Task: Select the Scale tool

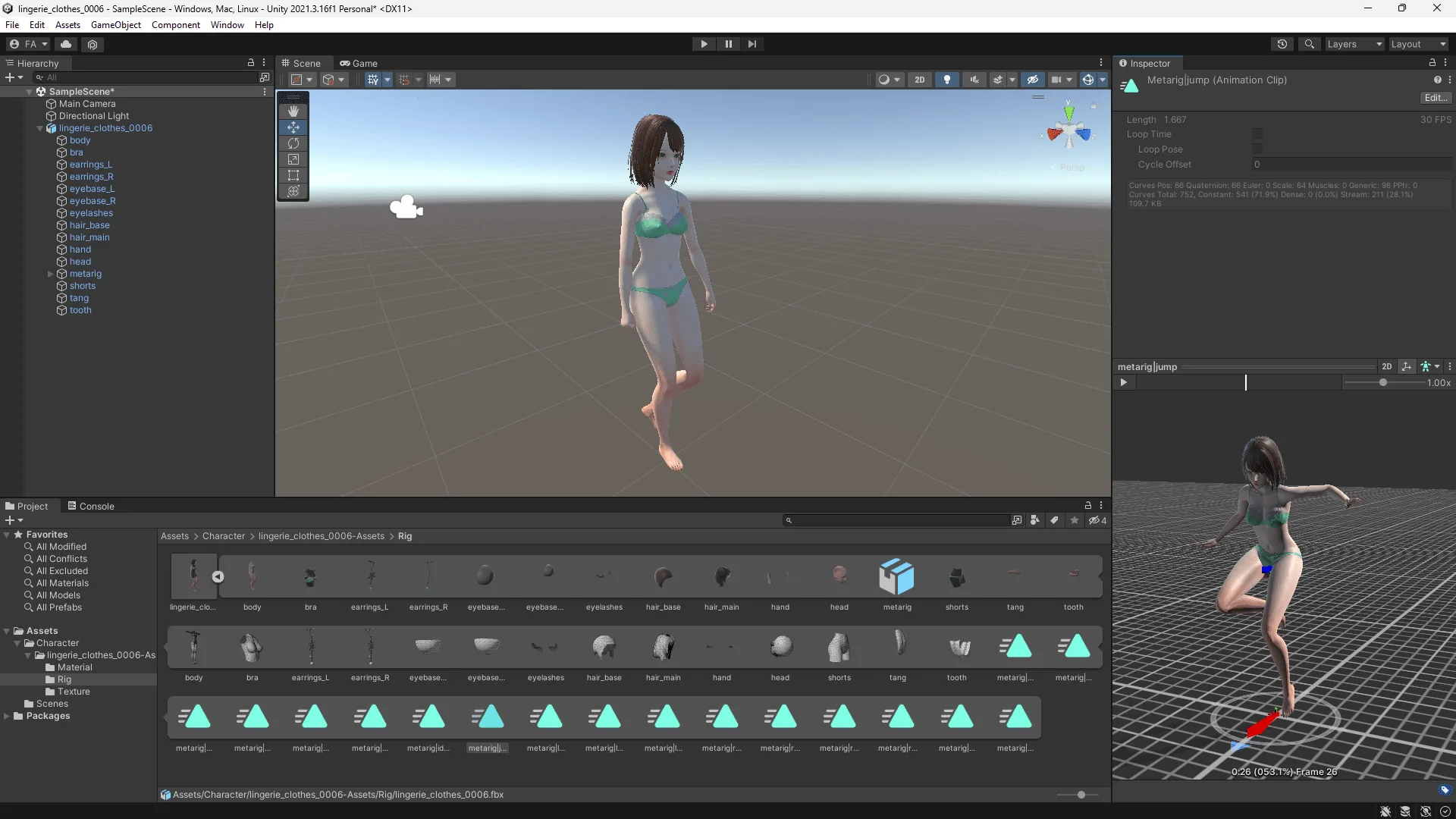Action: (x=293, y=159)
